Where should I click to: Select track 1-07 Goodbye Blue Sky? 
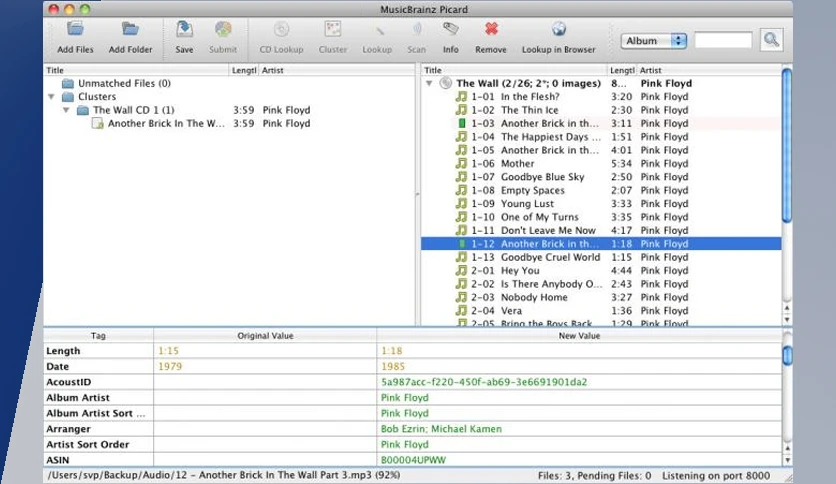(601, 177)
